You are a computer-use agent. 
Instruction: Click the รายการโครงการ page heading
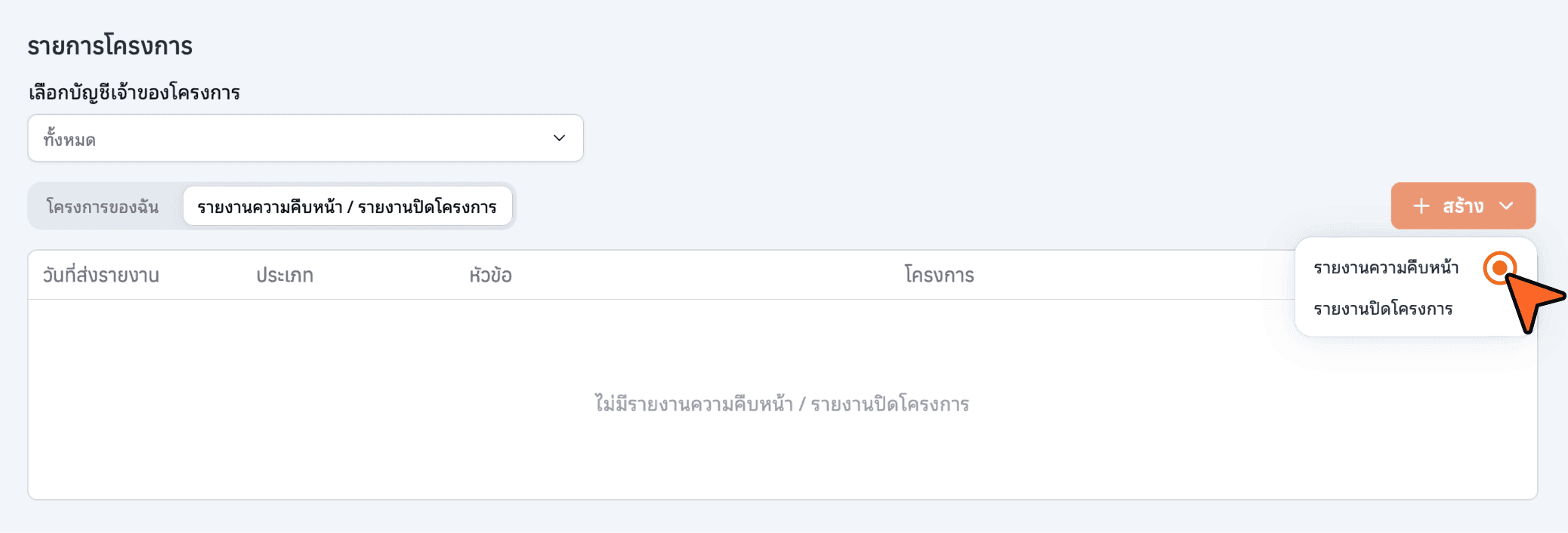[x=110, y=46]
